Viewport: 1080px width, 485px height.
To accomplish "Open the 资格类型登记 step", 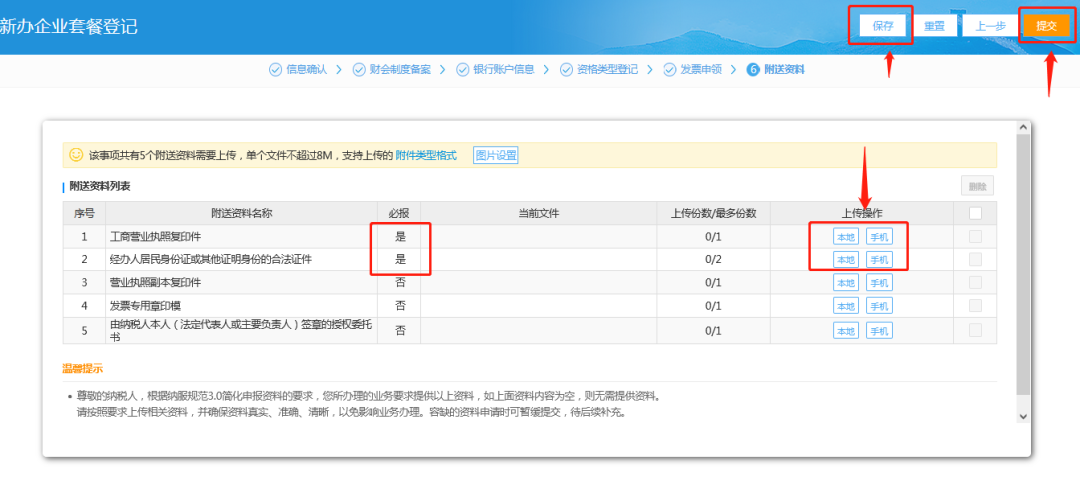I will tap(608, 70).
